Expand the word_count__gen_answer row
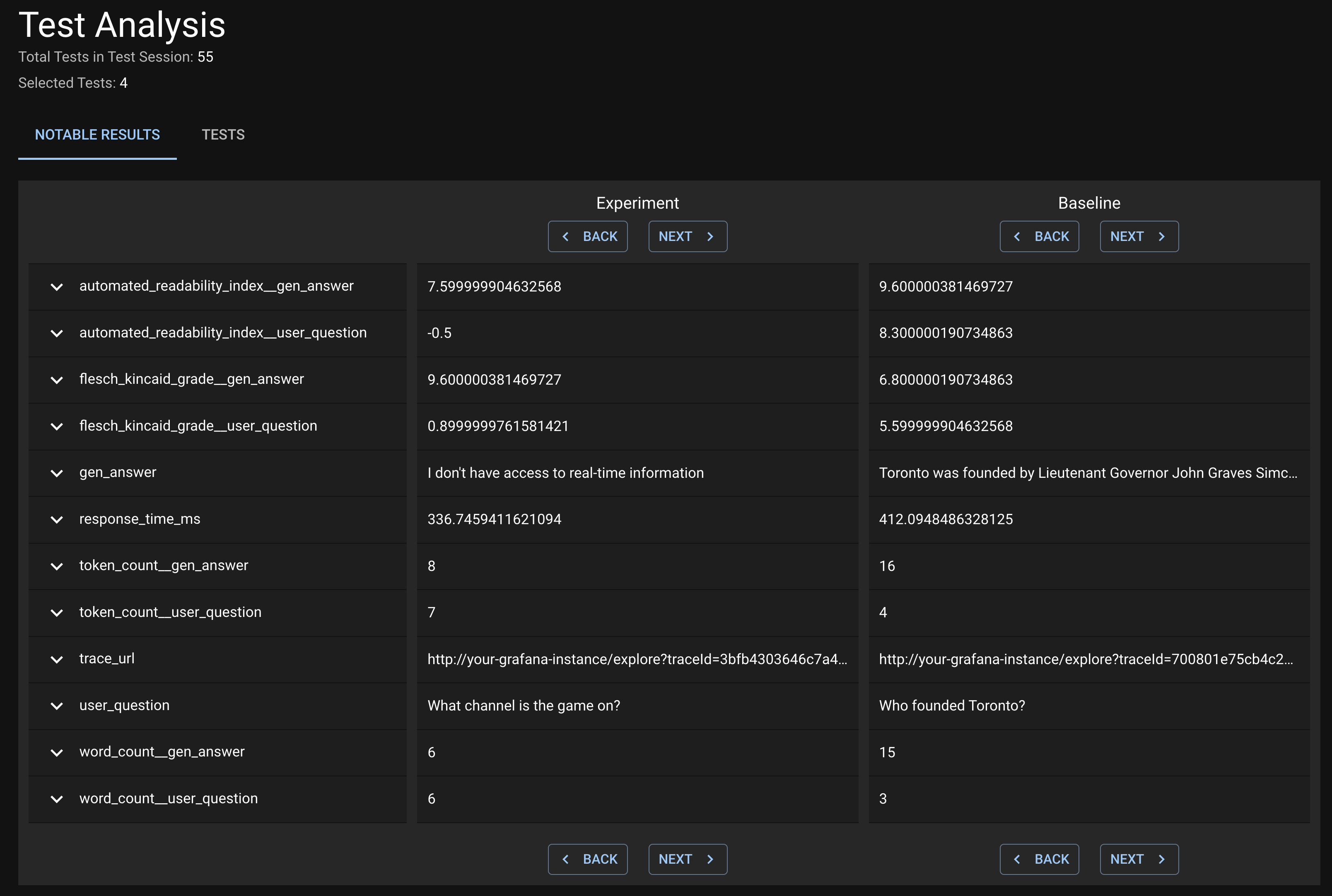The image size is (1332, 896). tap(57, 753)
